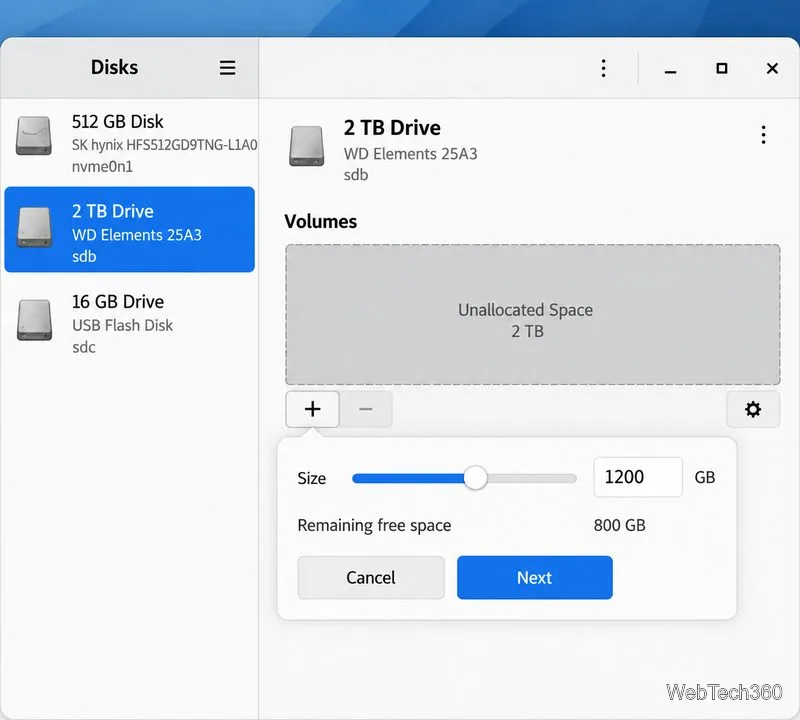Click the minus delete partition button

(x=366, y=409)
